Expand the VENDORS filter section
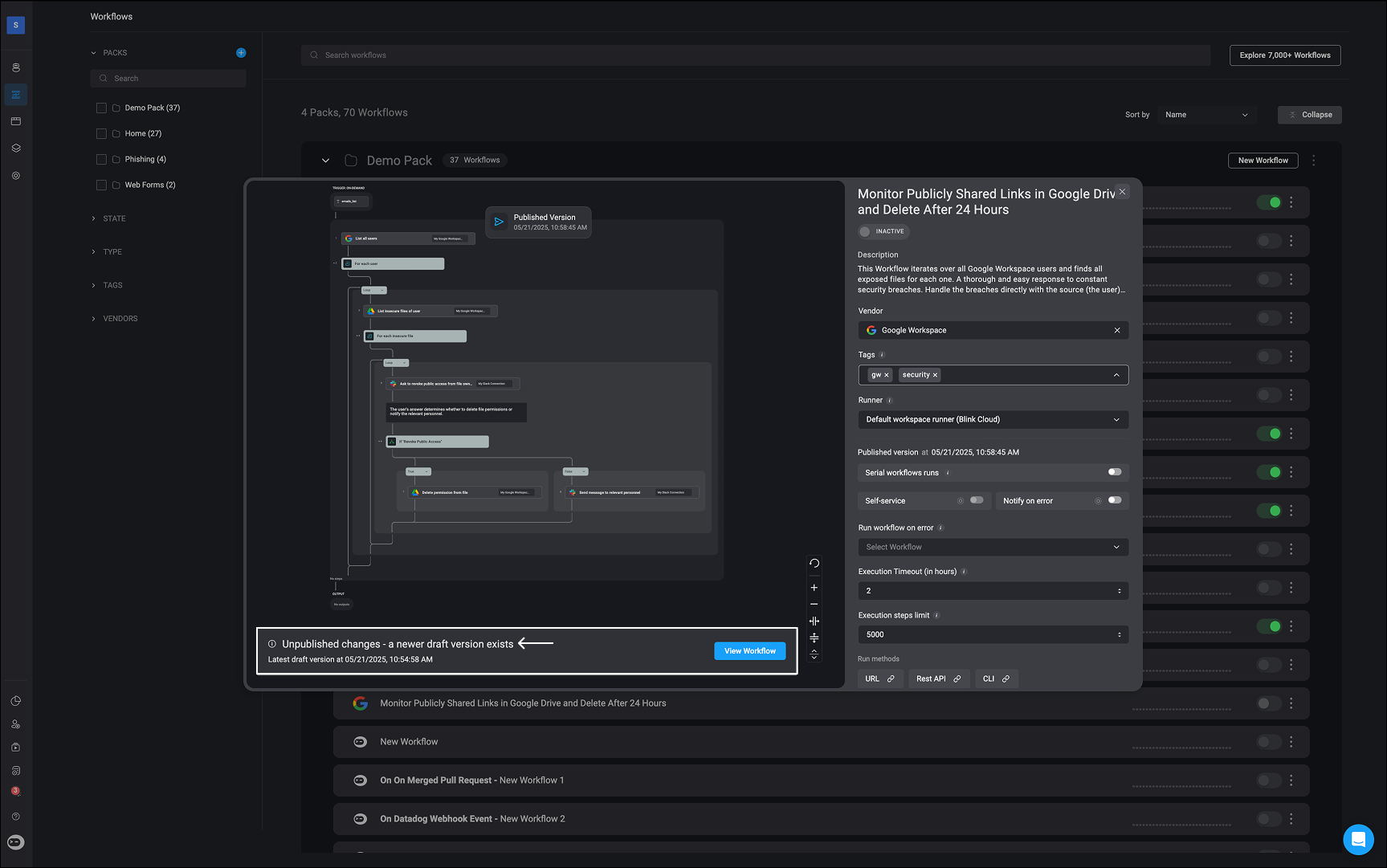The width and height of the screenshot is (1387, 868). coord(120,319)
